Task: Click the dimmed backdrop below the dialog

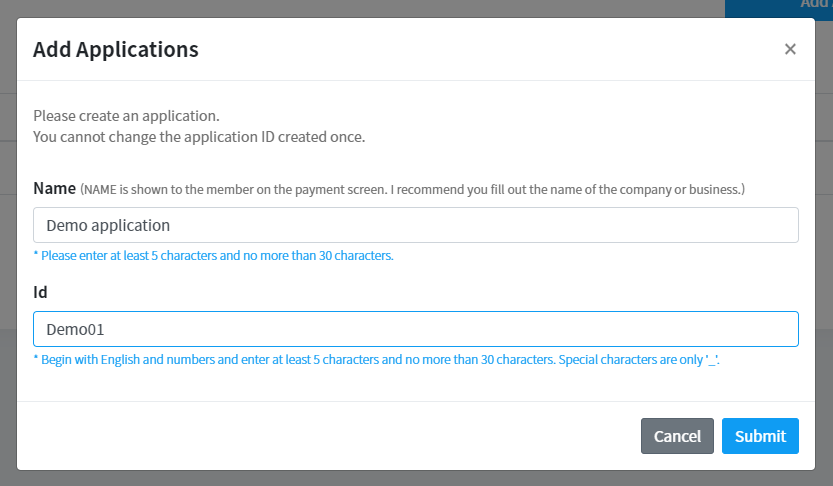Action: [x=416, y=478]
